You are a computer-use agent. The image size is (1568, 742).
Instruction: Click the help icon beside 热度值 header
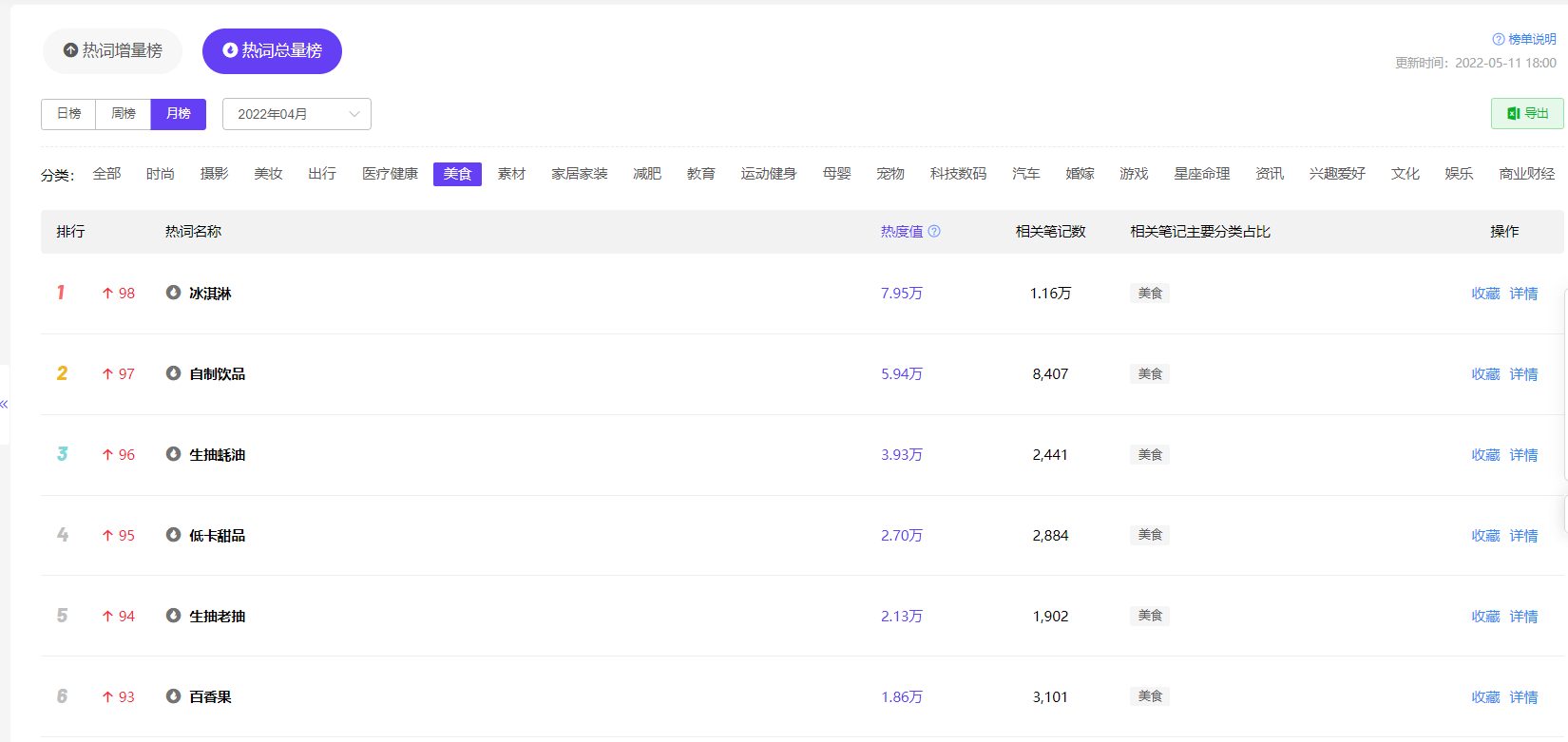(934, 231)
